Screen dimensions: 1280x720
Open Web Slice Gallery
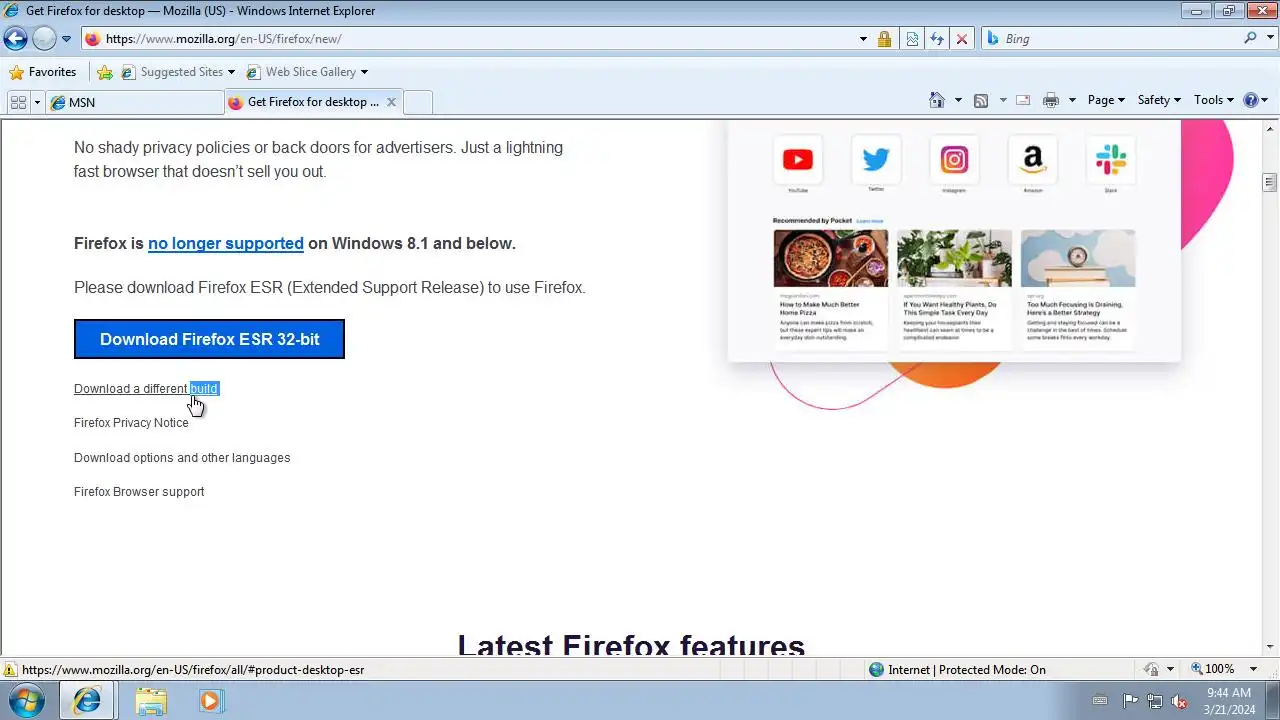coord(307,72)
